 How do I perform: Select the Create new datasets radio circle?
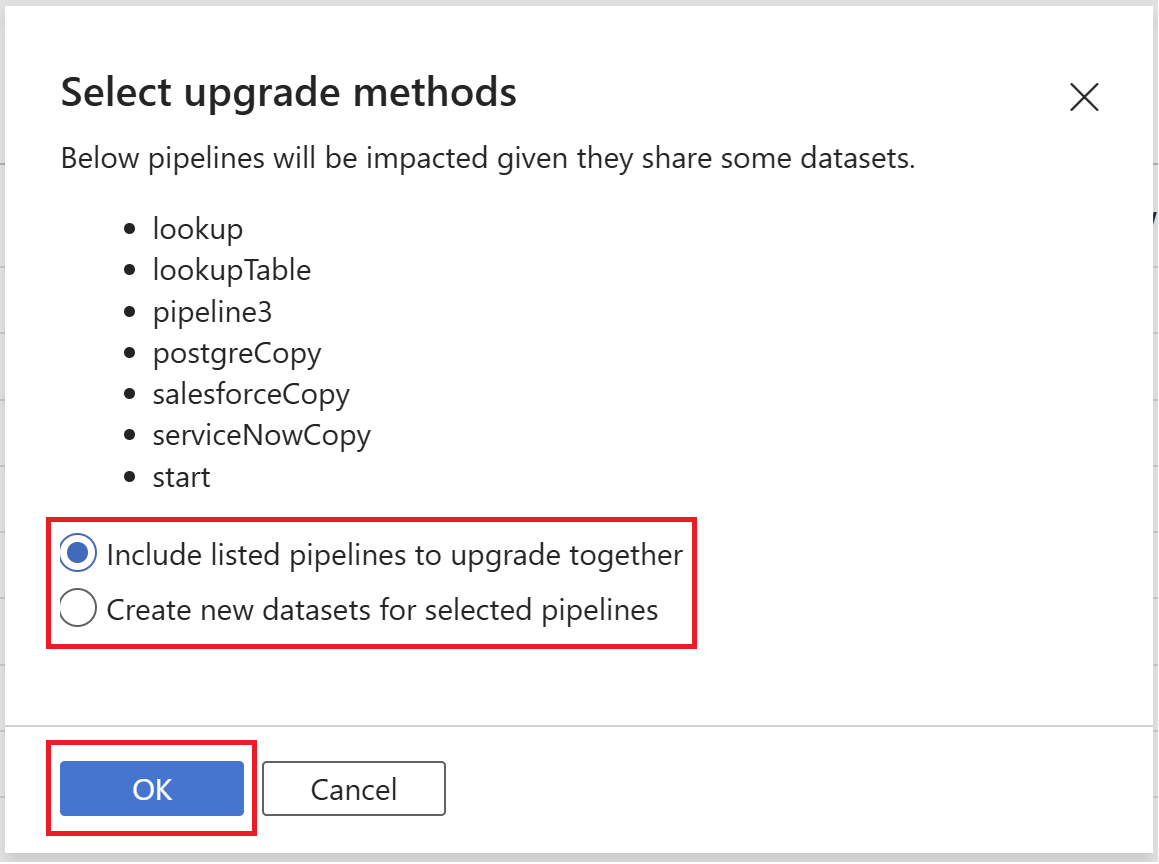tap(79, 608)
